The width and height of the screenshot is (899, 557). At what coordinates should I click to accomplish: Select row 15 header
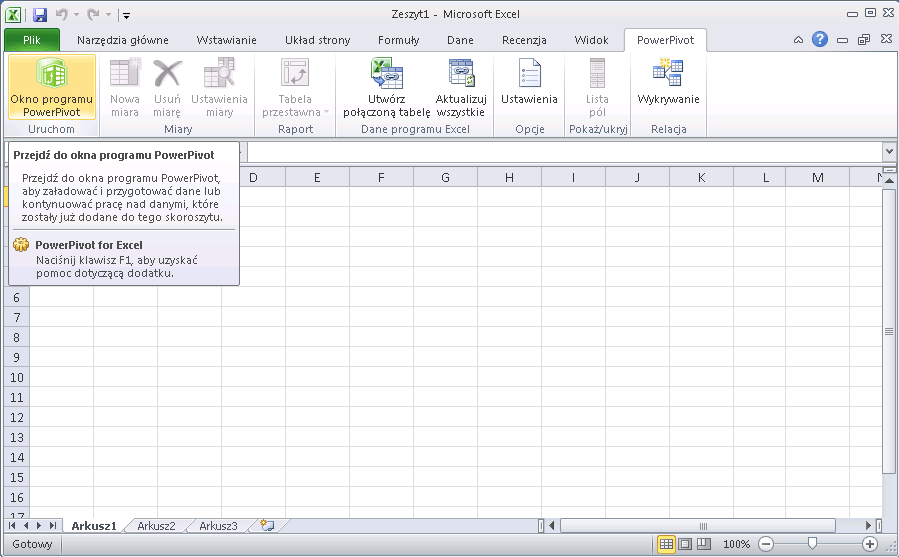click(x=17, y=477)
